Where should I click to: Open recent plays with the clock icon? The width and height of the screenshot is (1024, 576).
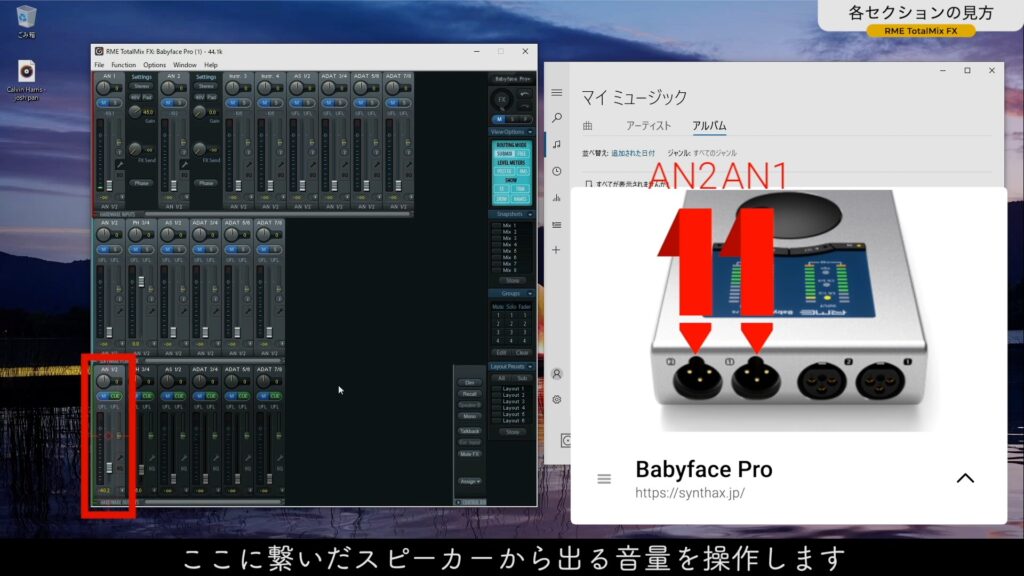pos(556,171)
